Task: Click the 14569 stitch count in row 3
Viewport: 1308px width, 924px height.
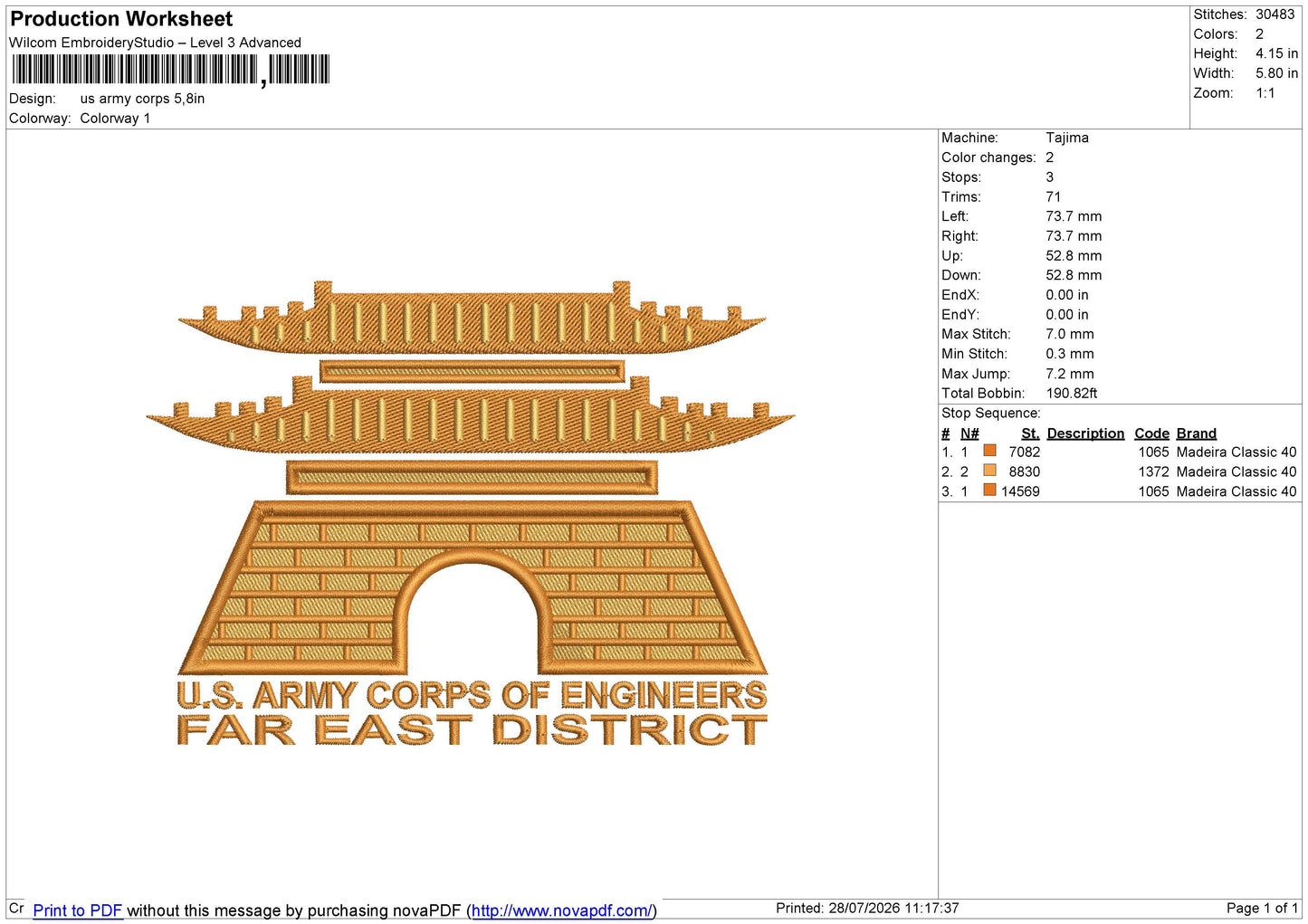Action: (x=1020, y=491)
